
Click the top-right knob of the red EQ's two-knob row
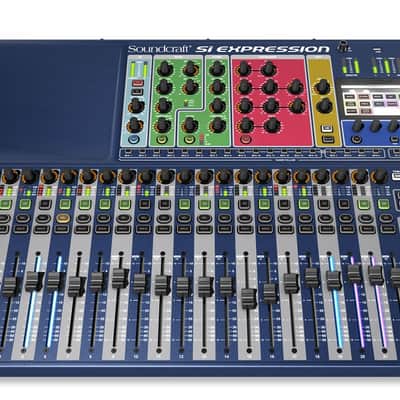click(x=268, y=69)
